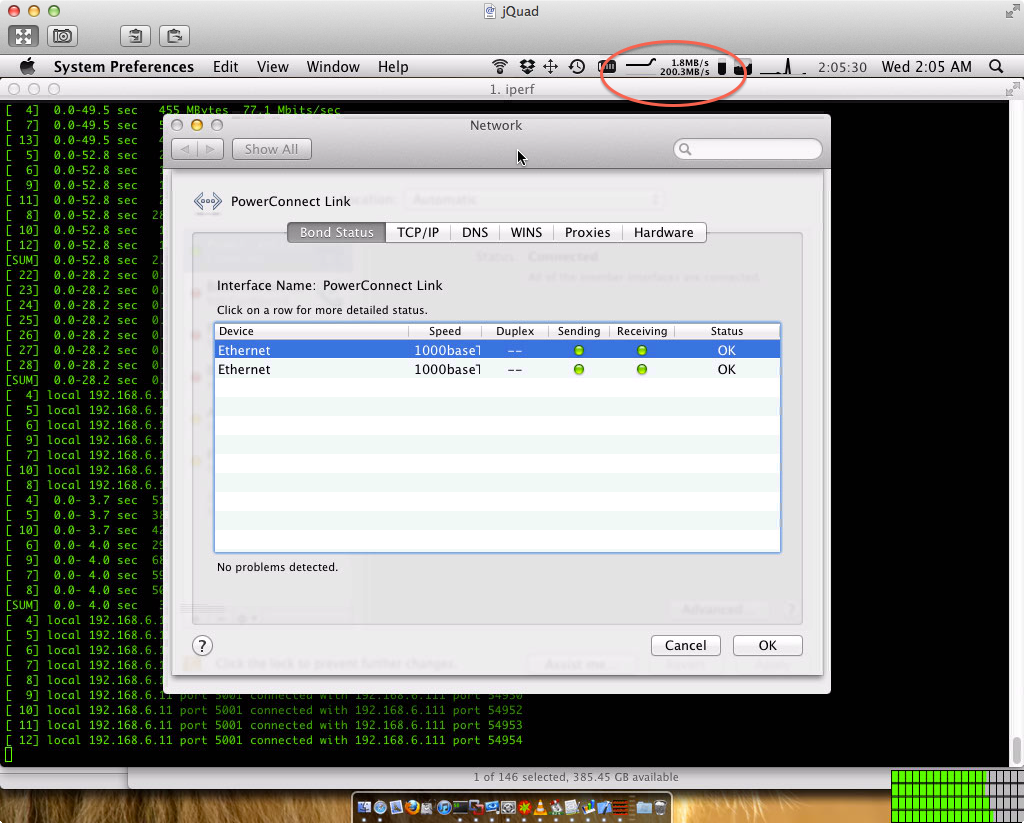Click '1 of 146 selected, 385.45 GB available' status
Viewport: 1024px width, 823px height.
[576, 777]
